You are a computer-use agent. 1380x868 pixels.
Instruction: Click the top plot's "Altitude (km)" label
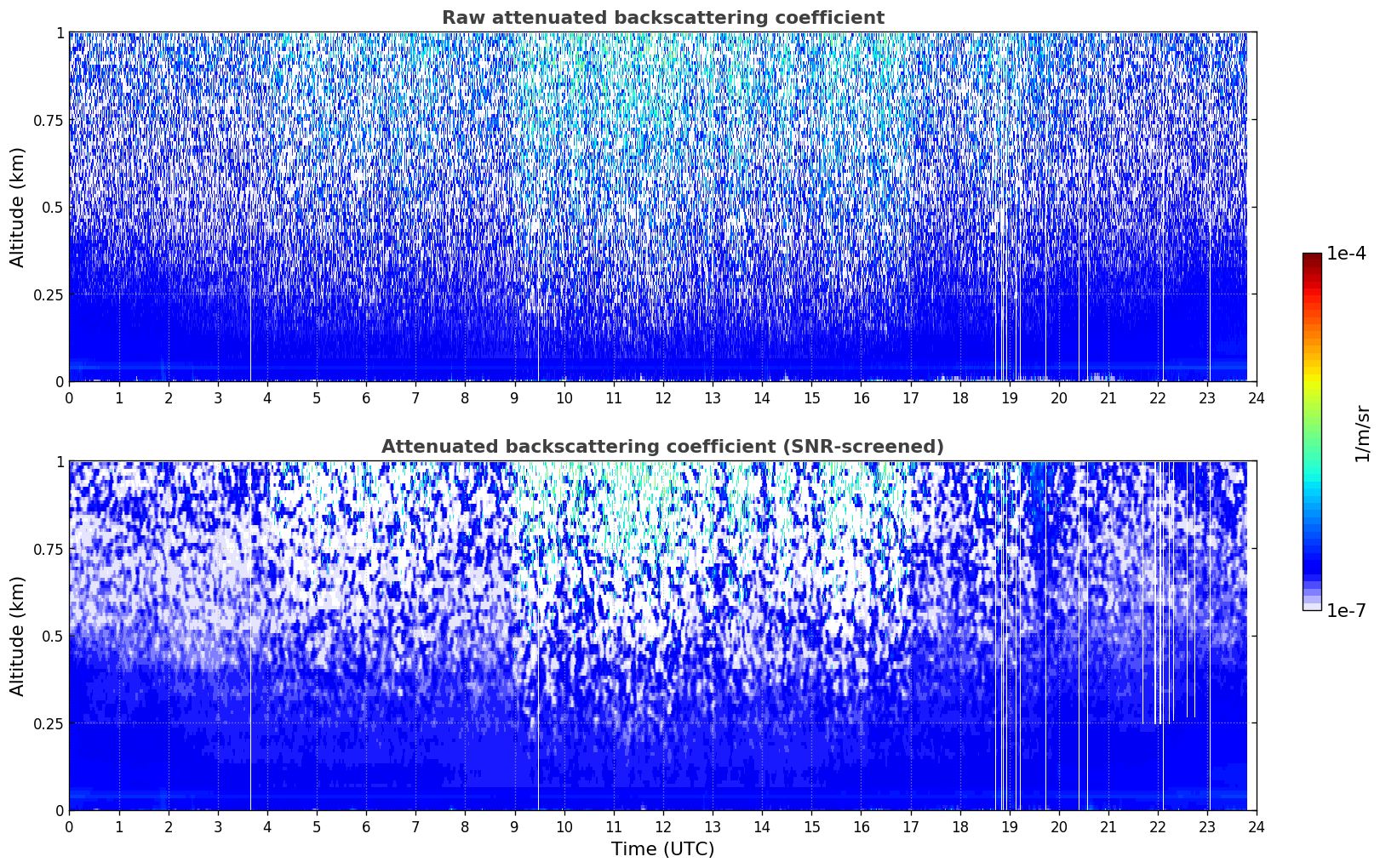[x=18, y=207]
